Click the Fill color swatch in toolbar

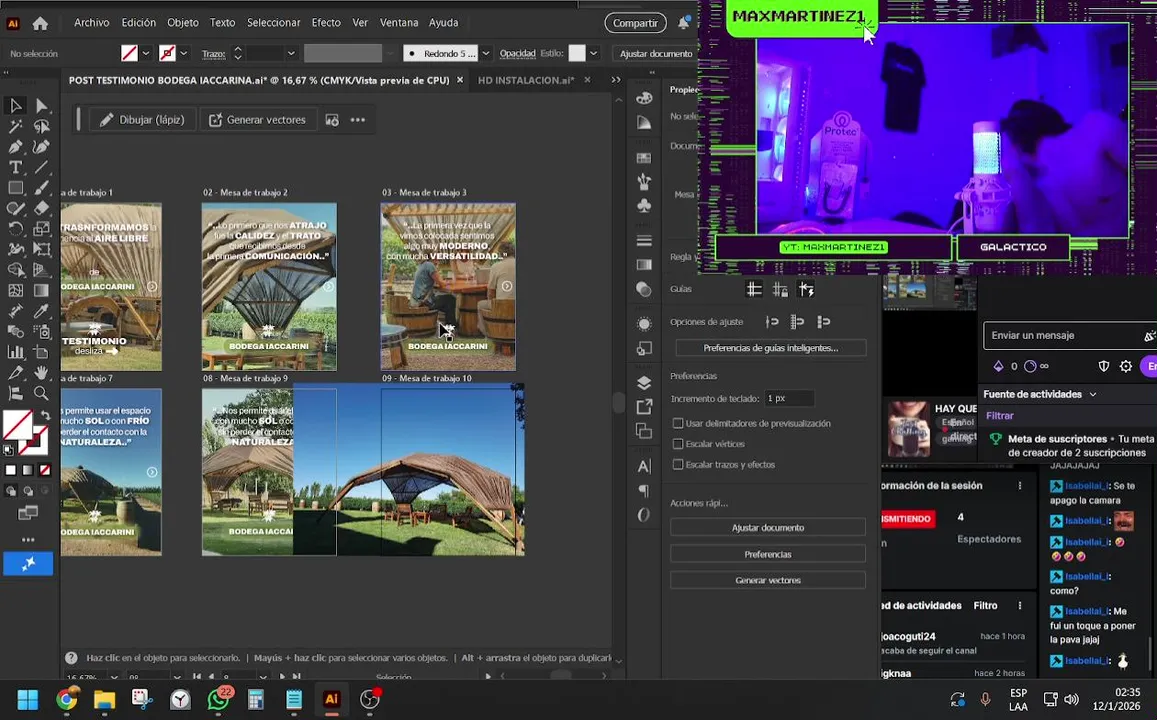[x=16, y=425]
